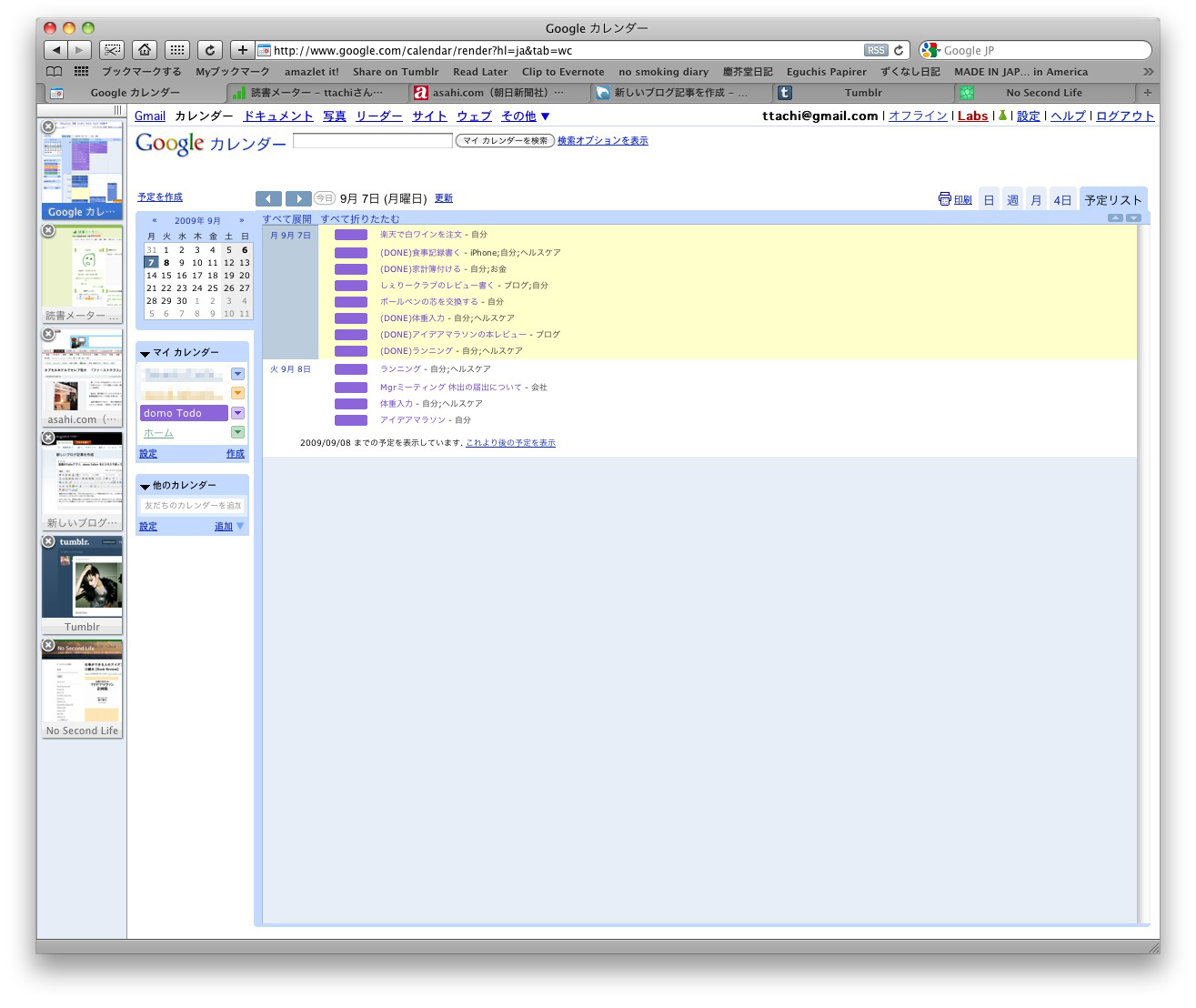1196x1008 pixels.
Task: Open event ボールペンの芯を交換する
Action: [428, 302]
